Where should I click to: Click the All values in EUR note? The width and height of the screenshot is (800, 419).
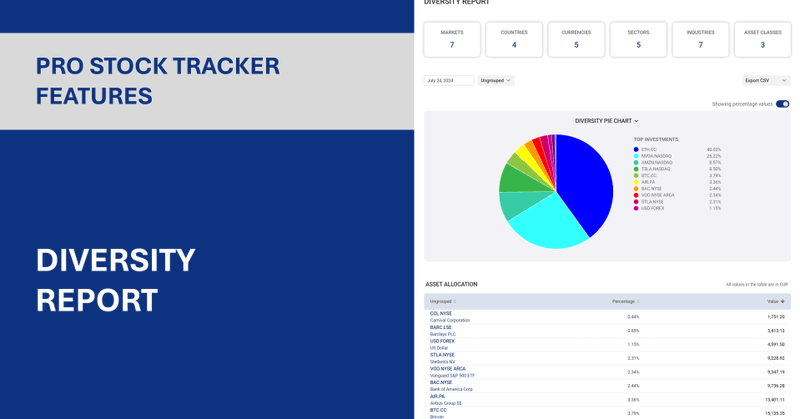point(757,284)
